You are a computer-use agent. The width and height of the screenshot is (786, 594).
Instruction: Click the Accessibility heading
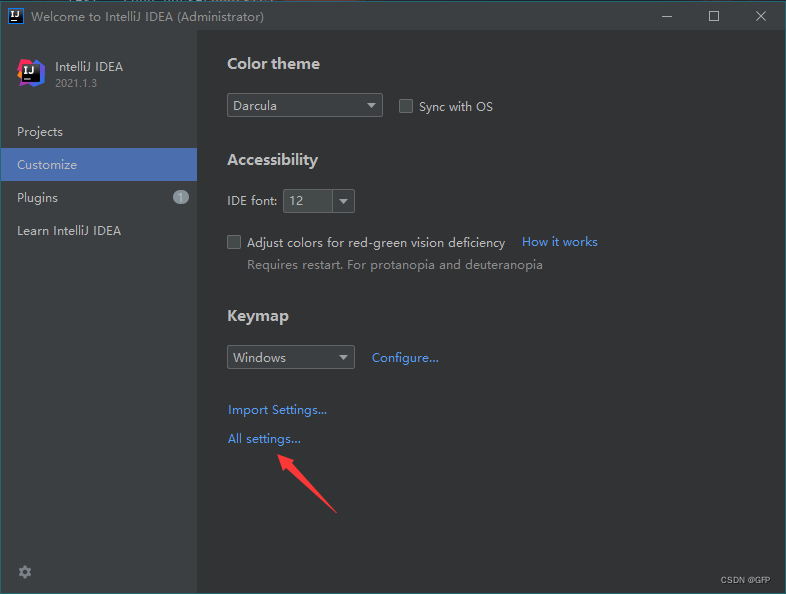click(272, 160)
